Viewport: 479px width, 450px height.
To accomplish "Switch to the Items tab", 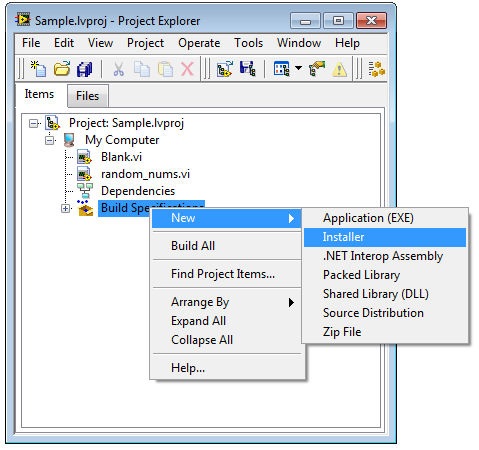I will coord(39,94).
